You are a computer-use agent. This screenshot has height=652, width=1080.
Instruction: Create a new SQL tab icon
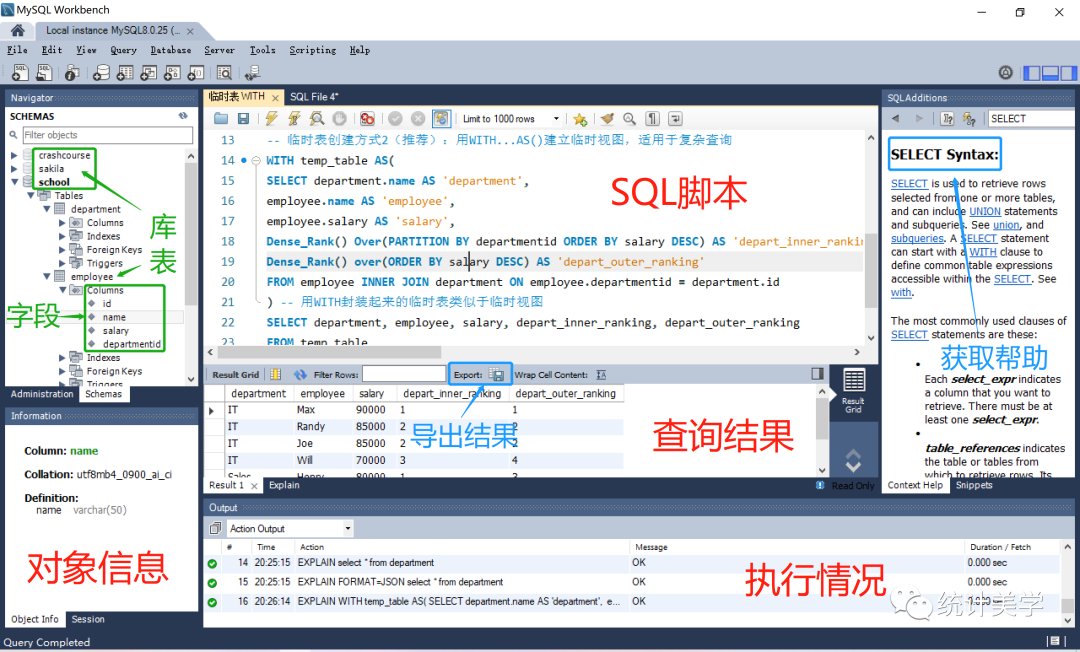pyautogui.click(x=20, y=72)
